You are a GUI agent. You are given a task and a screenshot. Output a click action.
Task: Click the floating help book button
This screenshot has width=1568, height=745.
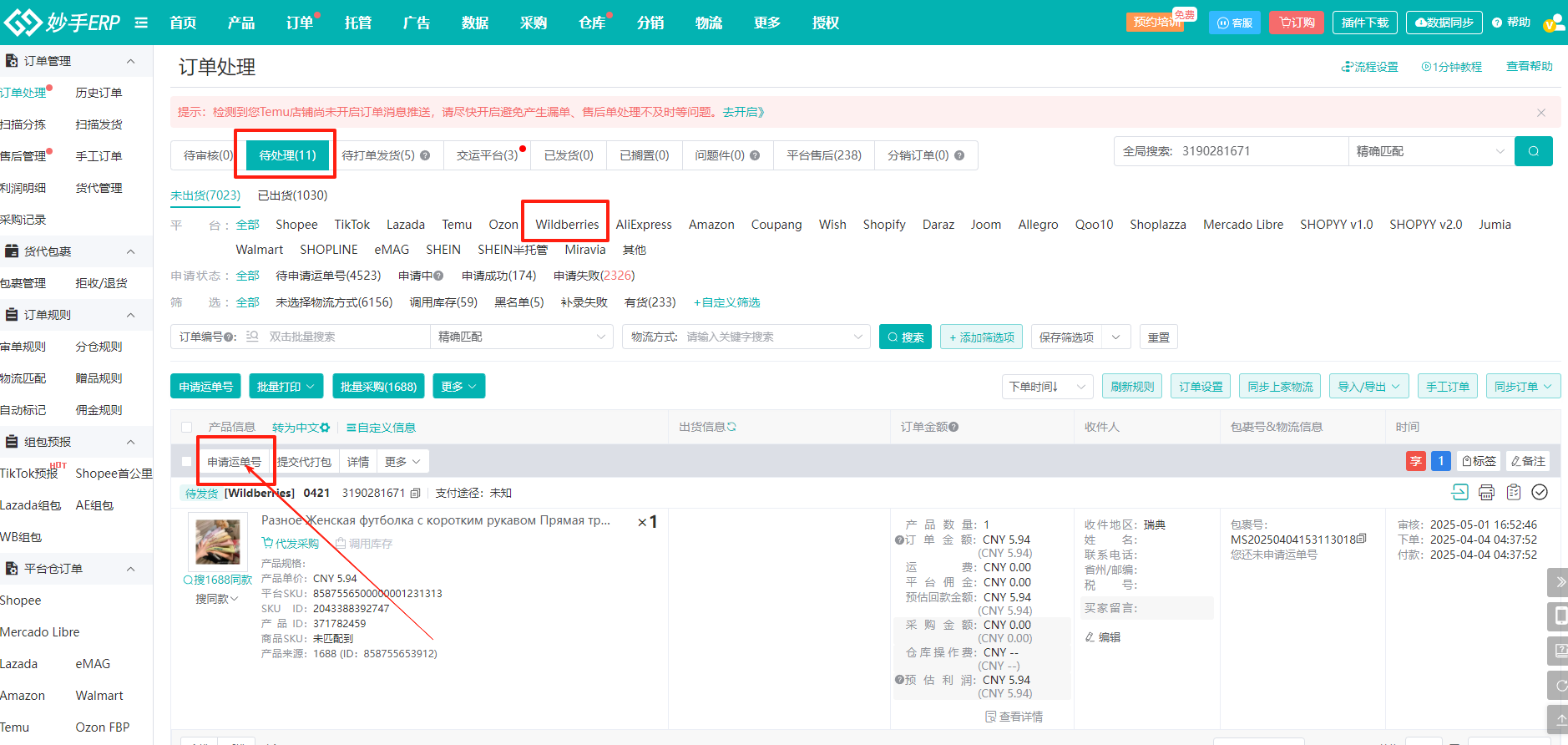click(x=1558, y=651)
